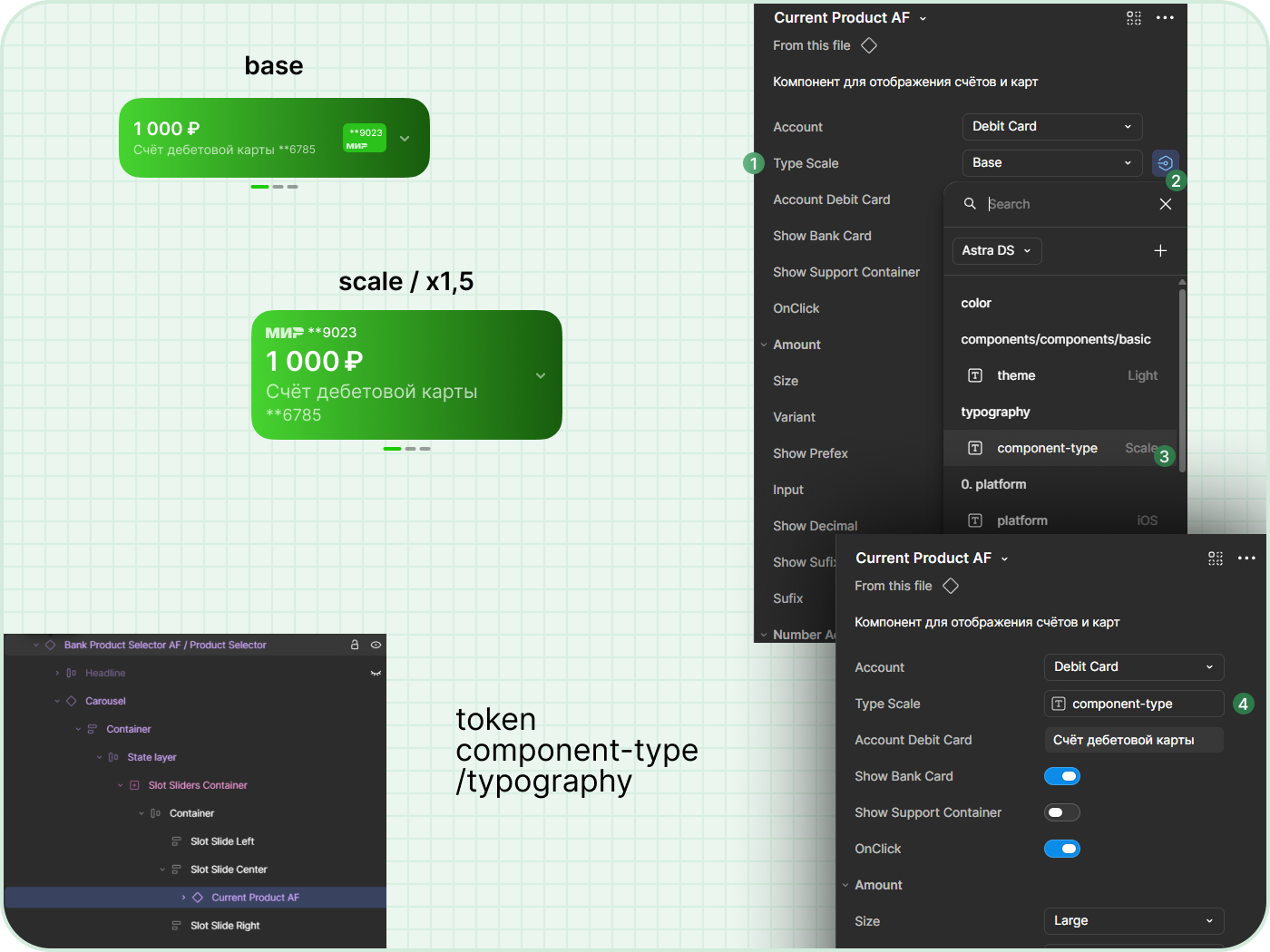1270x952 pixels.
Task: Disable the OnClick toggle
Action: coord(1062,849)
